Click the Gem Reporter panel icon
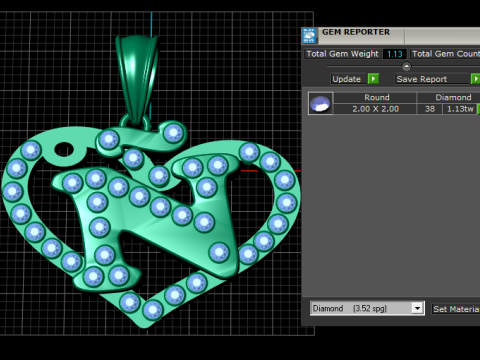 [309, 36]
